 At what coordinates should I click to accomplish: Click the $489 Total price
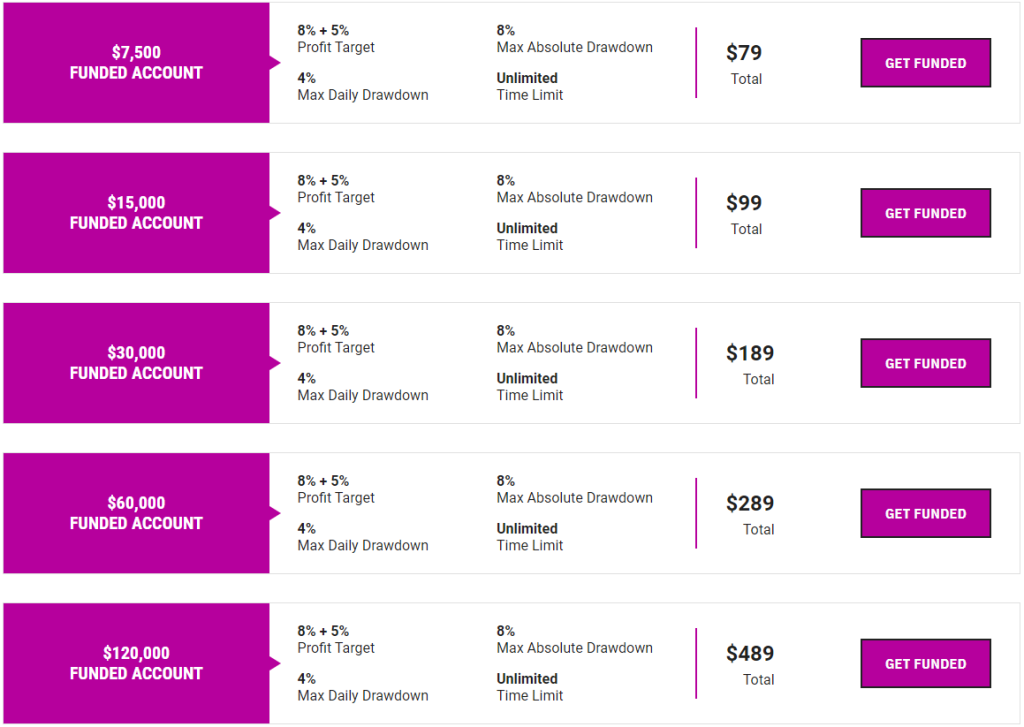pyautogui.click(x=750, y=665)
